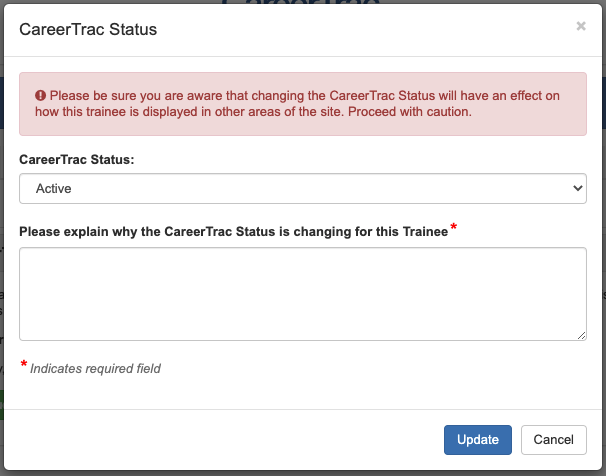Click the red exclamation warning icon
The width and height of the screenshot is (606, 476).
pyautogui.click(x=41, y=96)
